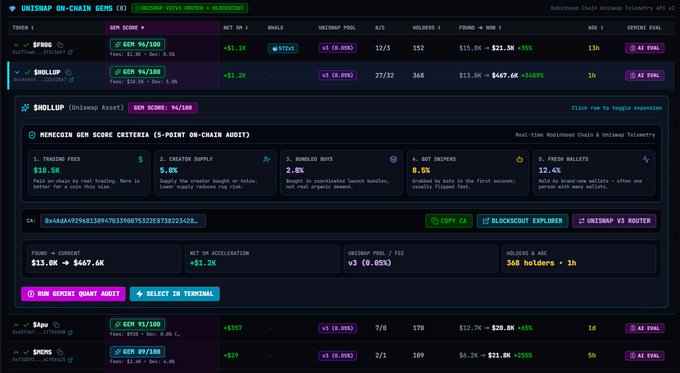This screenshot has width=680, height=373.
Task: Open $HOLLUP row external link icon
Action: coord(71,80)
